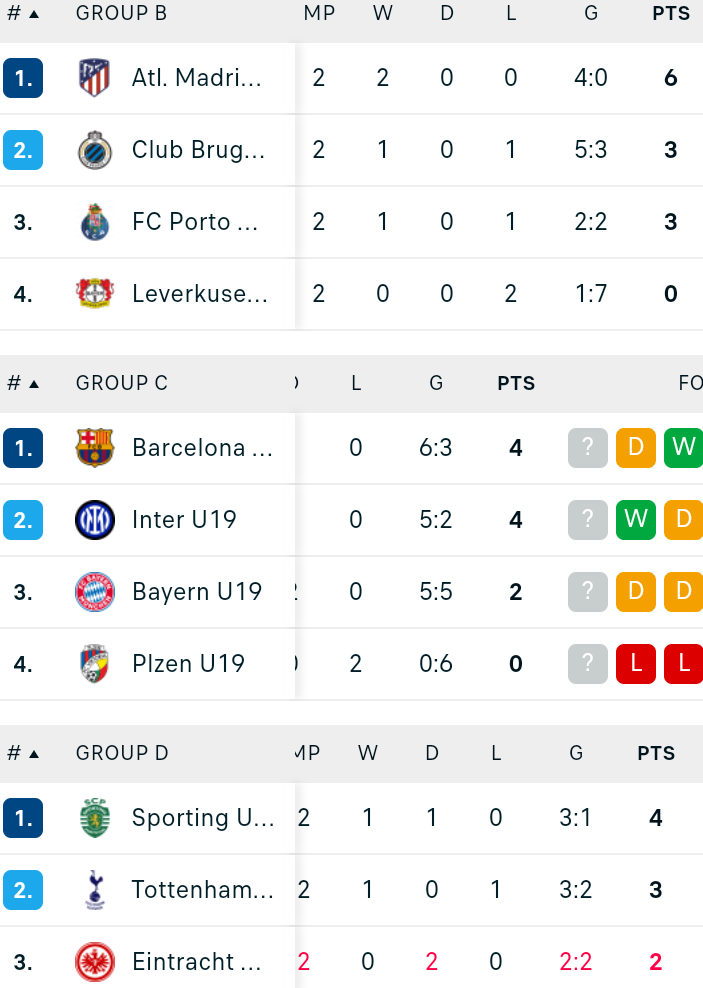Toggle Group D rank sort arrow
Image resolution: width=703 pixels, height=988 pixels.
(34, 754)
